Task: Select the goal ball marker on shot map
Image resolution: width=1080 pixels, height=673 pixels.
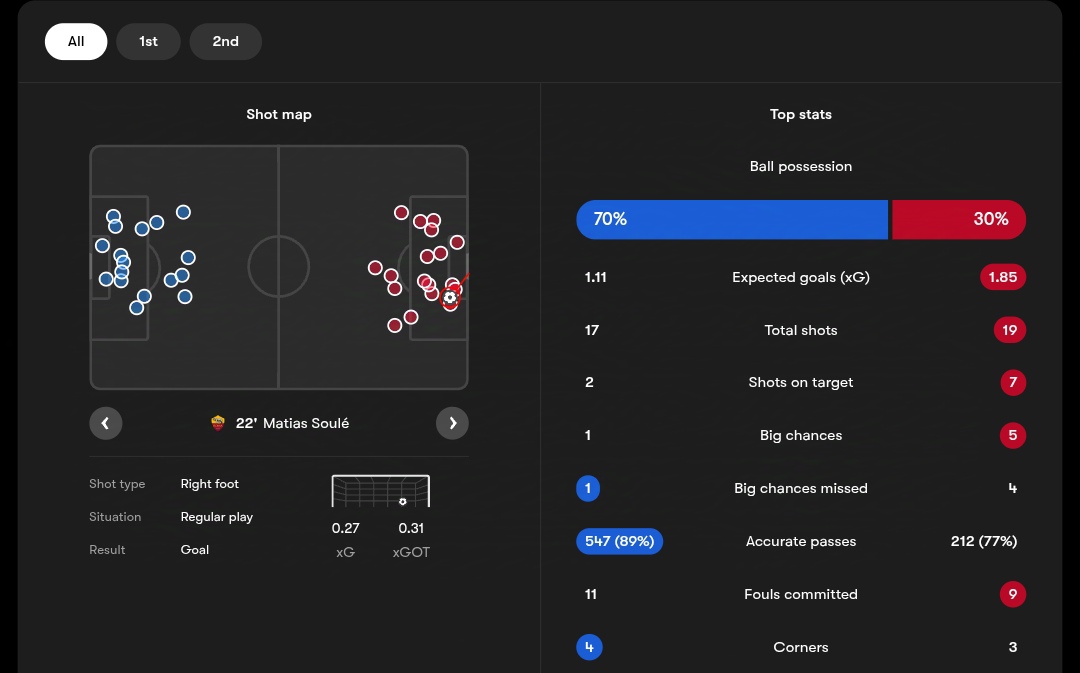Action: click(450, 298)
